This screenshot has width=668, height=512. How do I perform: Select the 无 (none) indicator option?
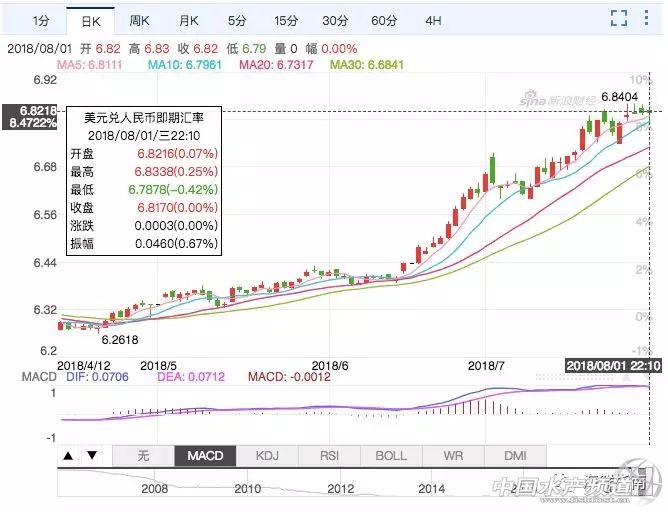pos(142,456)
